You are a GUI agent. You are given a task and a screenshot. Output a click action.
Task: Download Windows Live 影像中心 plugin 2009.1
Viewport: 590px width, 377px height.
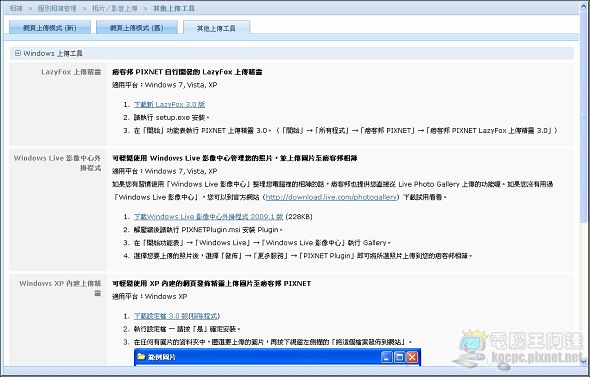pos(208,216)
